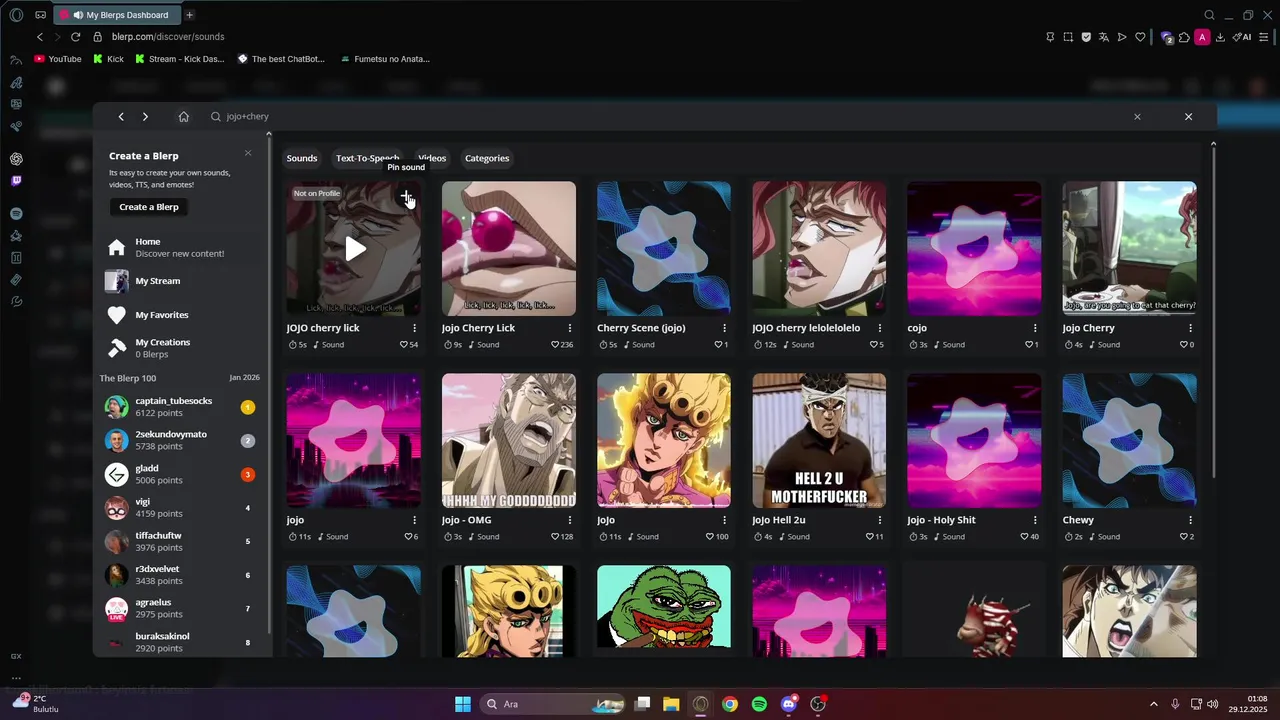
Task: Like Jojo Cherry Lick with 236 hearts
Action: click(x=555, y=345)
